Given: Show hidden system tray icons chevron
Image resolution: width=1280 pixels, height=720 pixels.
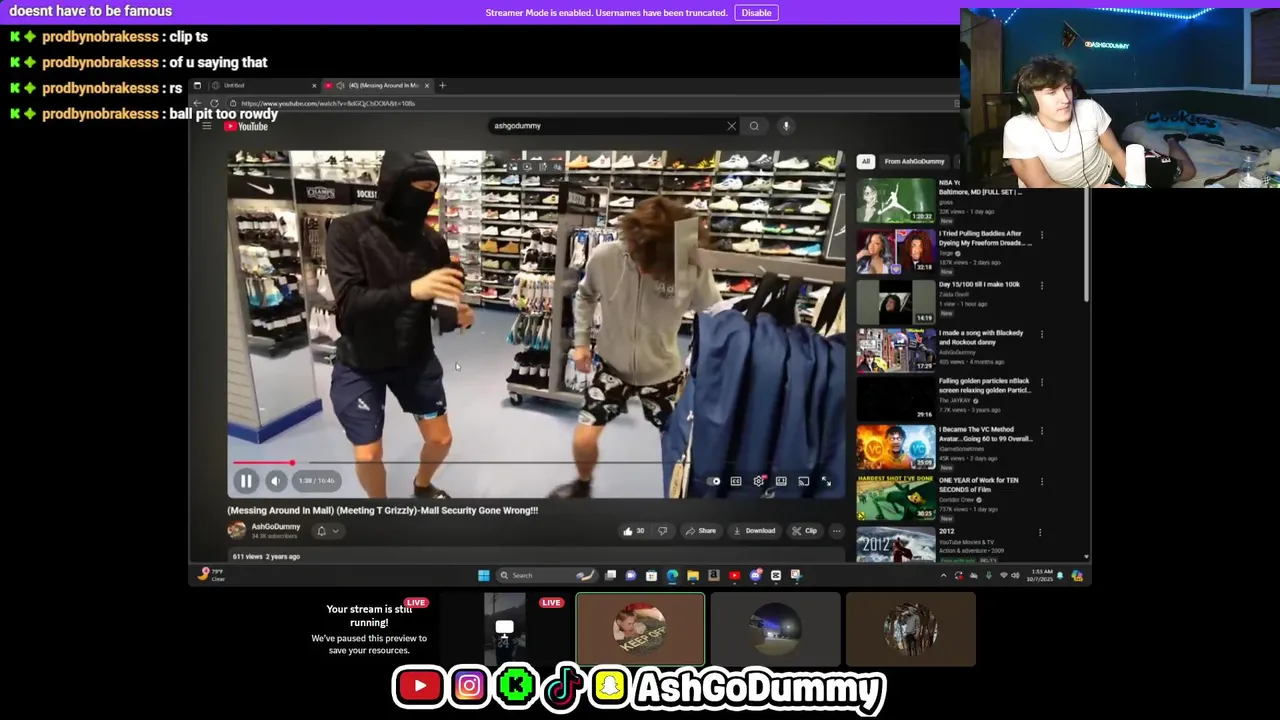Looking at the screenshot, I should 943,575.
